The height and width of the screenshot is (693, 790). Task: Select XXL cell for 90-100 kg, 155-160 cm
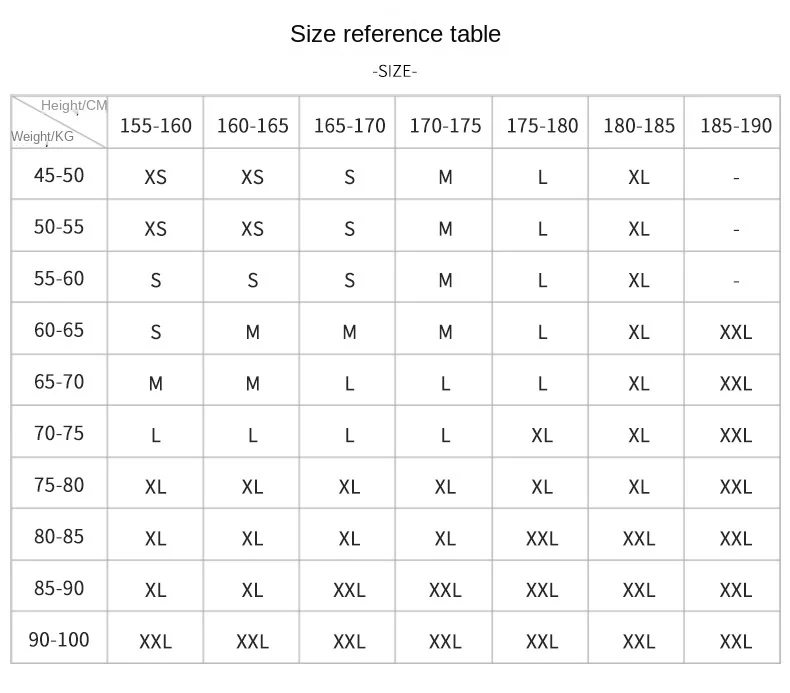[x=155, y=641]
